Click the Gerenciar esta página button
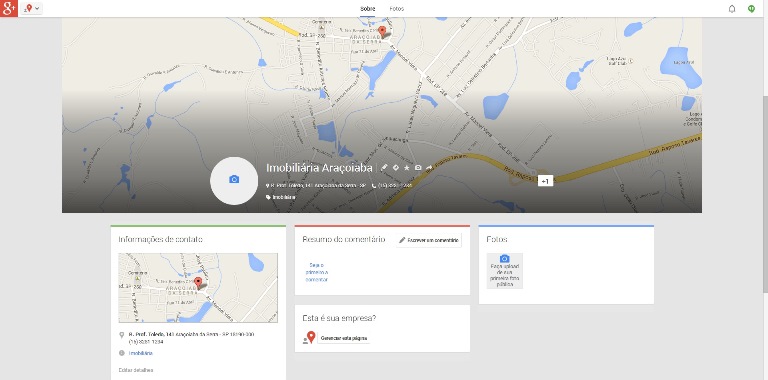This screenshot has height=380, width=768. click(x=343, y=338)
